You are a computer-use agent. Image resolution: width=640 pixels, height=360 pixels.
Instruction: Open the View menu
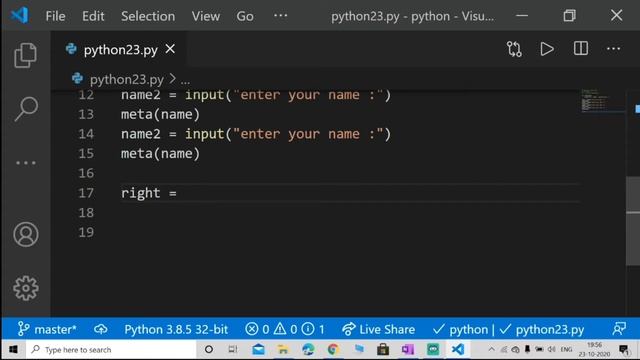206,16
